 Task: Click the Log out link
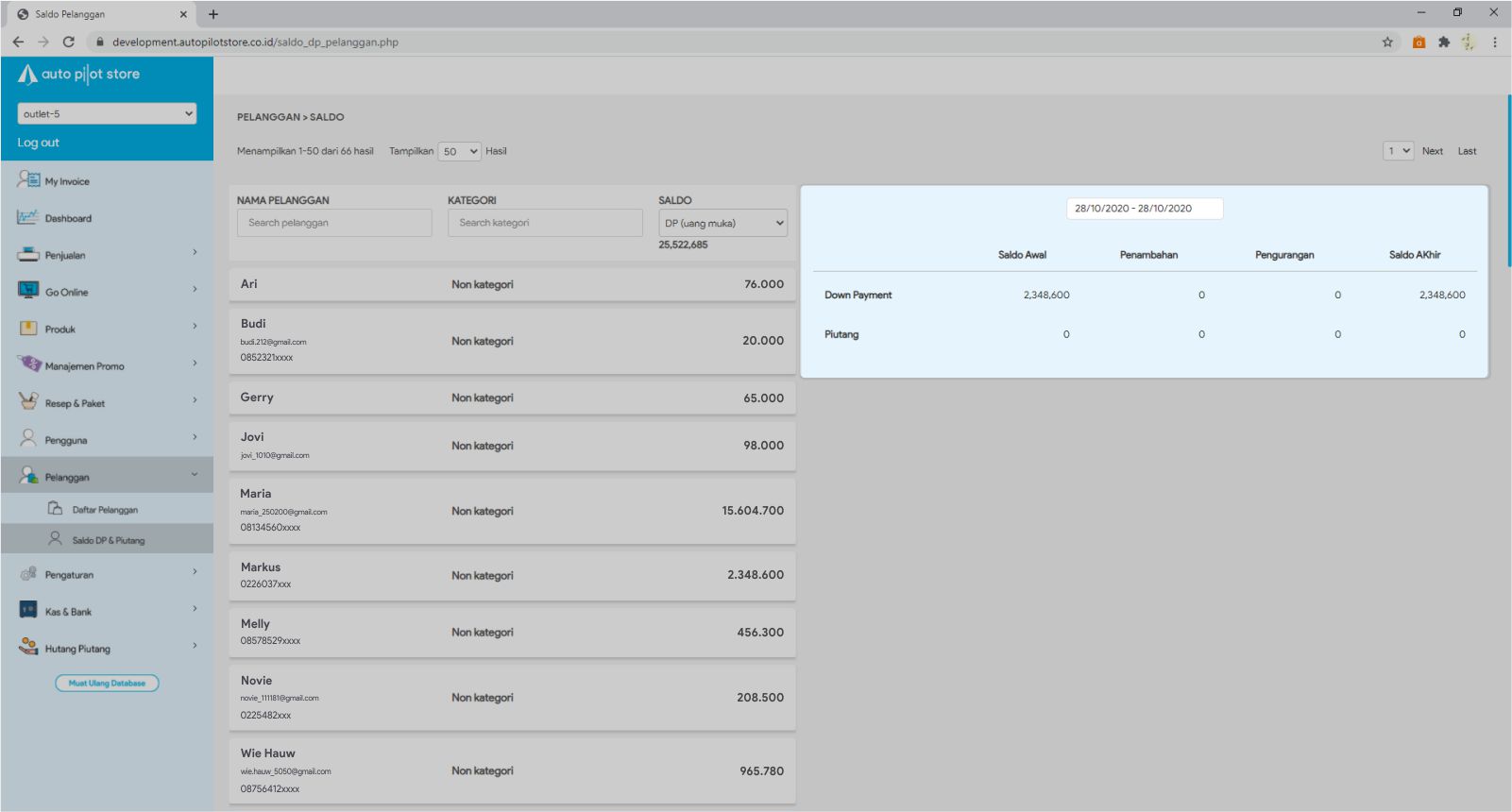click(x=38, y=143)
